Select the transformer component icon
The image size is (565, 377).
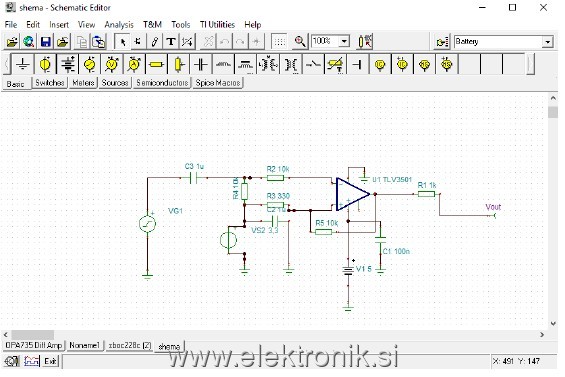268,65
